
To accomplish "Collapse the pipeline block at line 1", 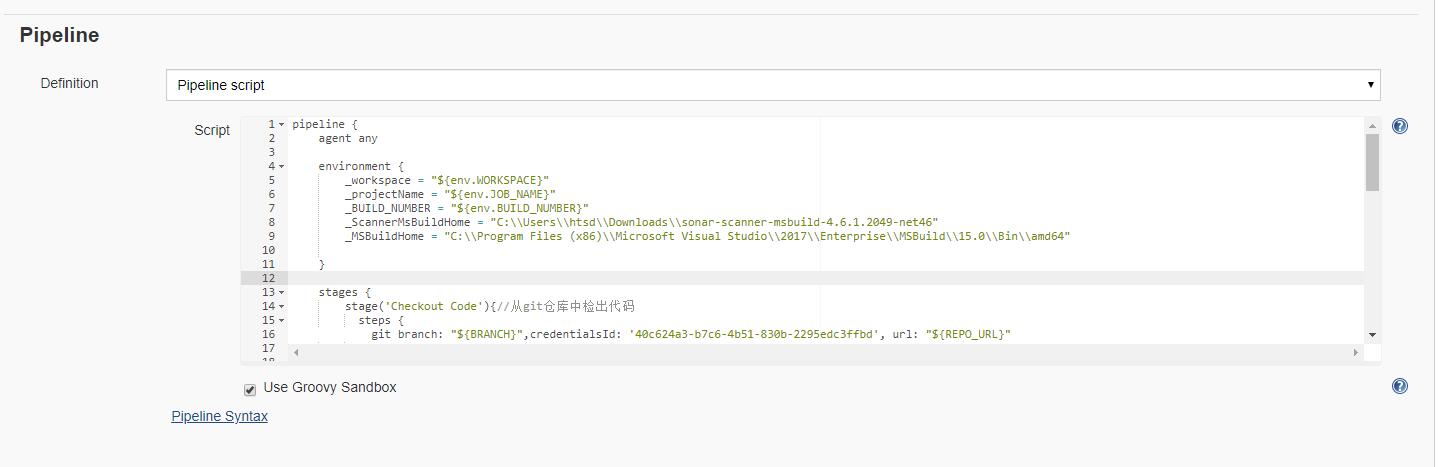I will (x=282, y=125).
